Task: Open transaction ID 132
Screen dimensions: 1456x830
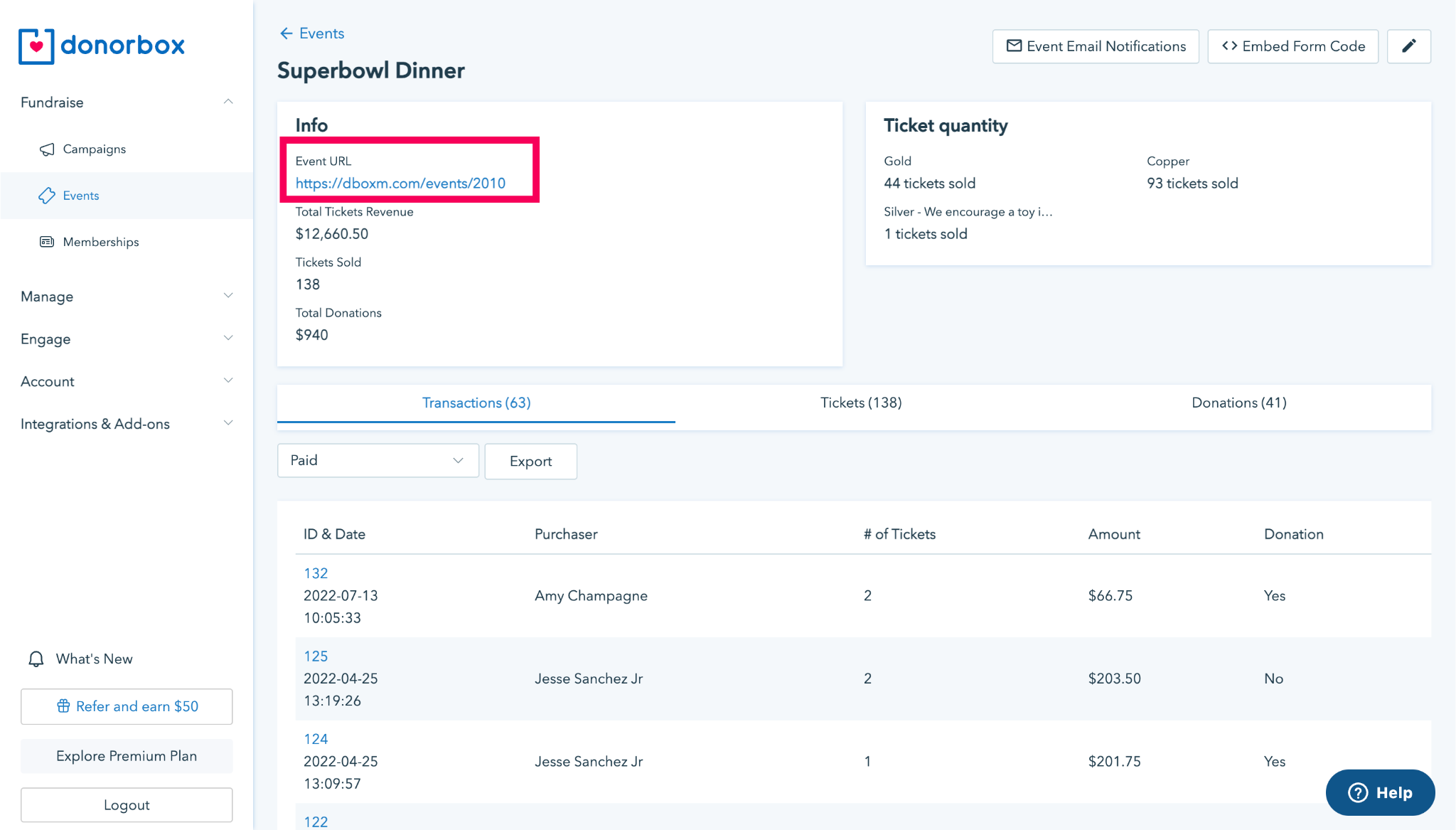Action: tap(316, 573)
